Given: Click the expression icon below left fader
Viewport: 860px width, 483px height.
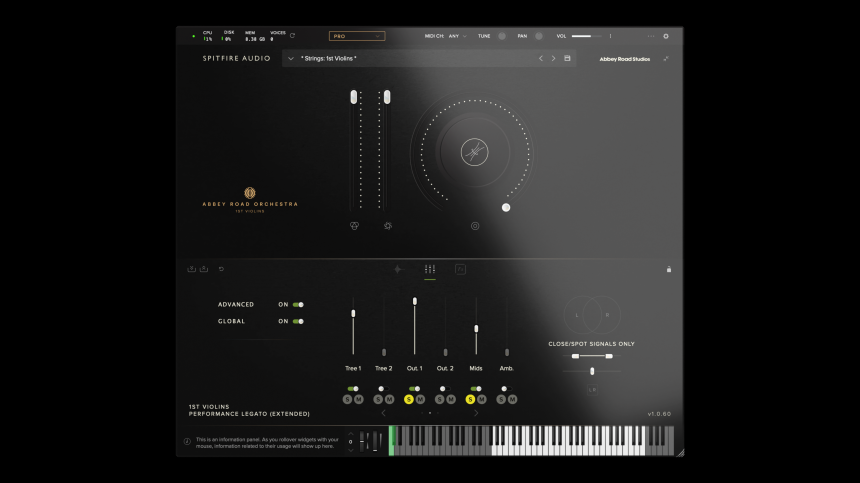Looking at the screenshot, I should click(x=354, y=226).
